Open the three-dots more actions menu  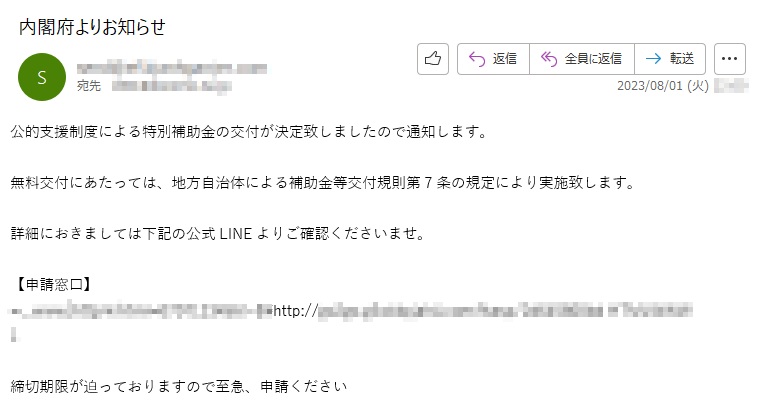(729, 59)
